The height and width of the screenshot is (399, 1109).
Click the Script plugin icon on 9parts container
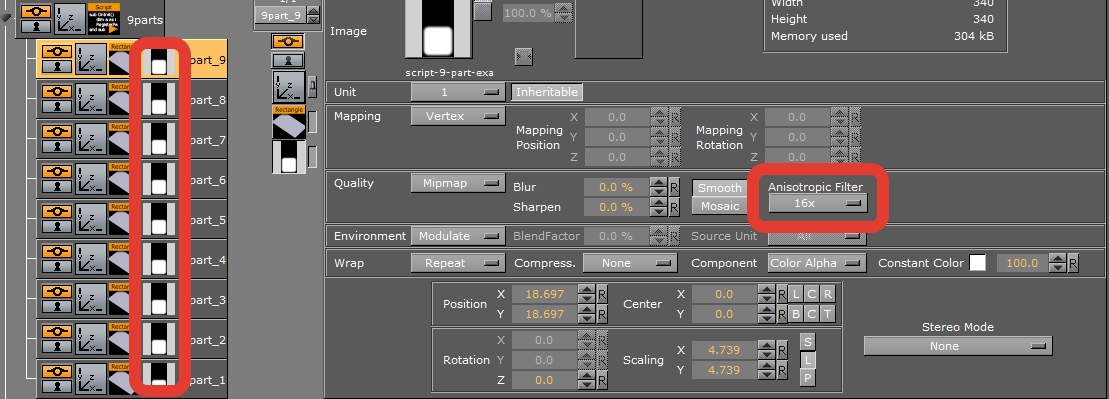[x=103, y=18]
